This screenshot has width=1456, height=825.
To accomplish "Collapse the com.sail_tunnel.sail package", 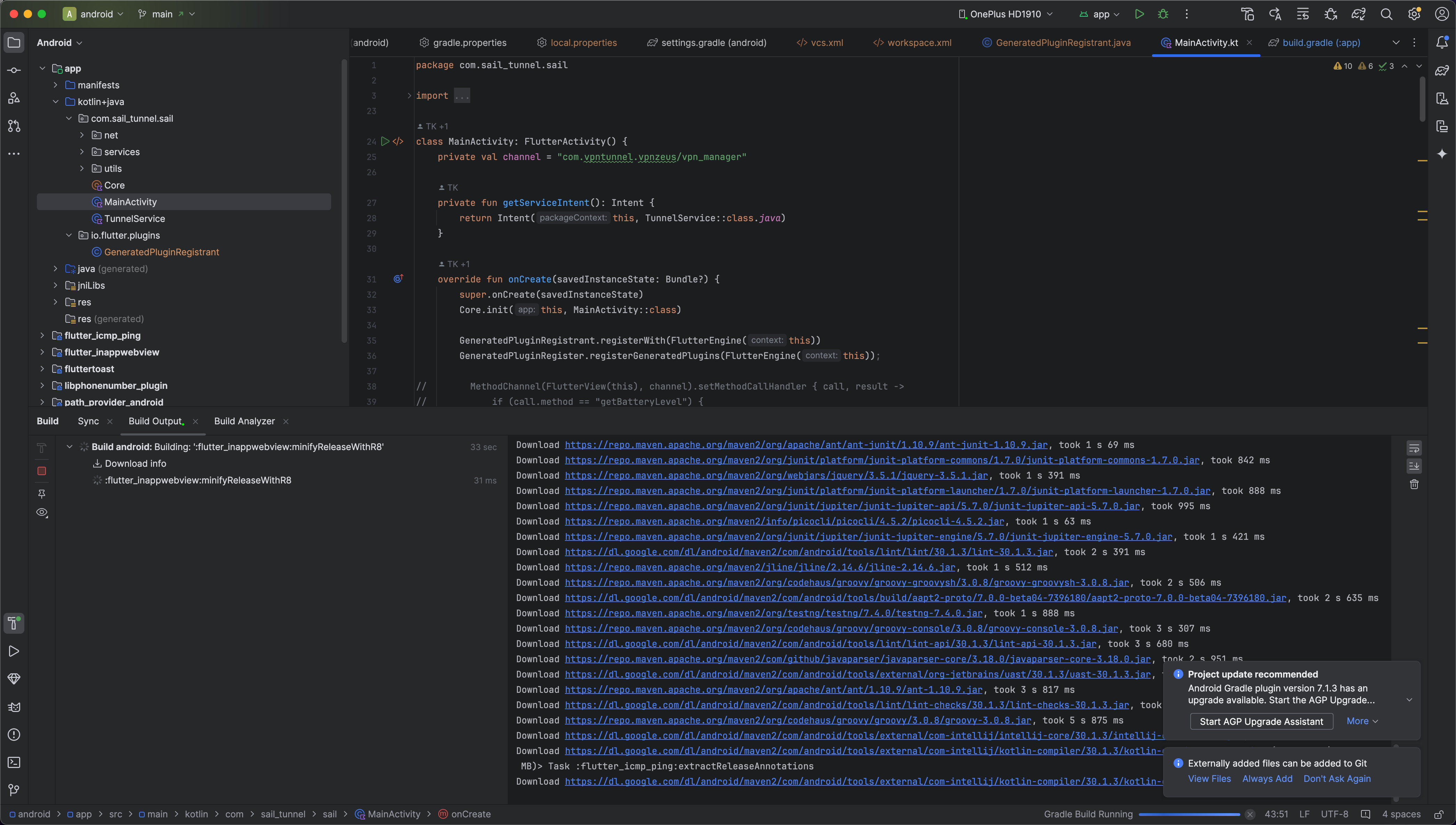I will (69, 118).
